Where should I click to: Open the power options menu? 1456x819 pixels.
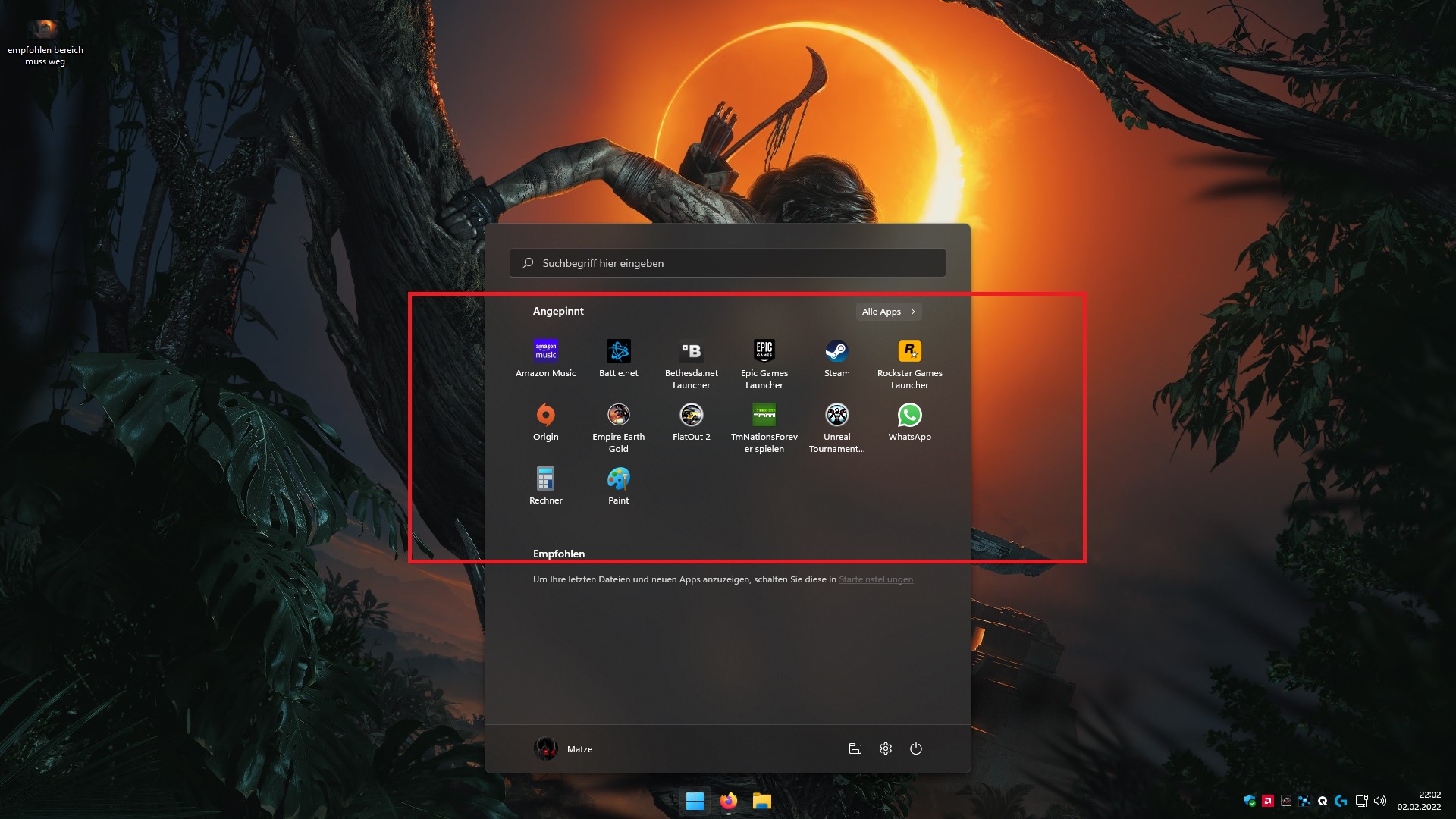[x=915, y=748]
